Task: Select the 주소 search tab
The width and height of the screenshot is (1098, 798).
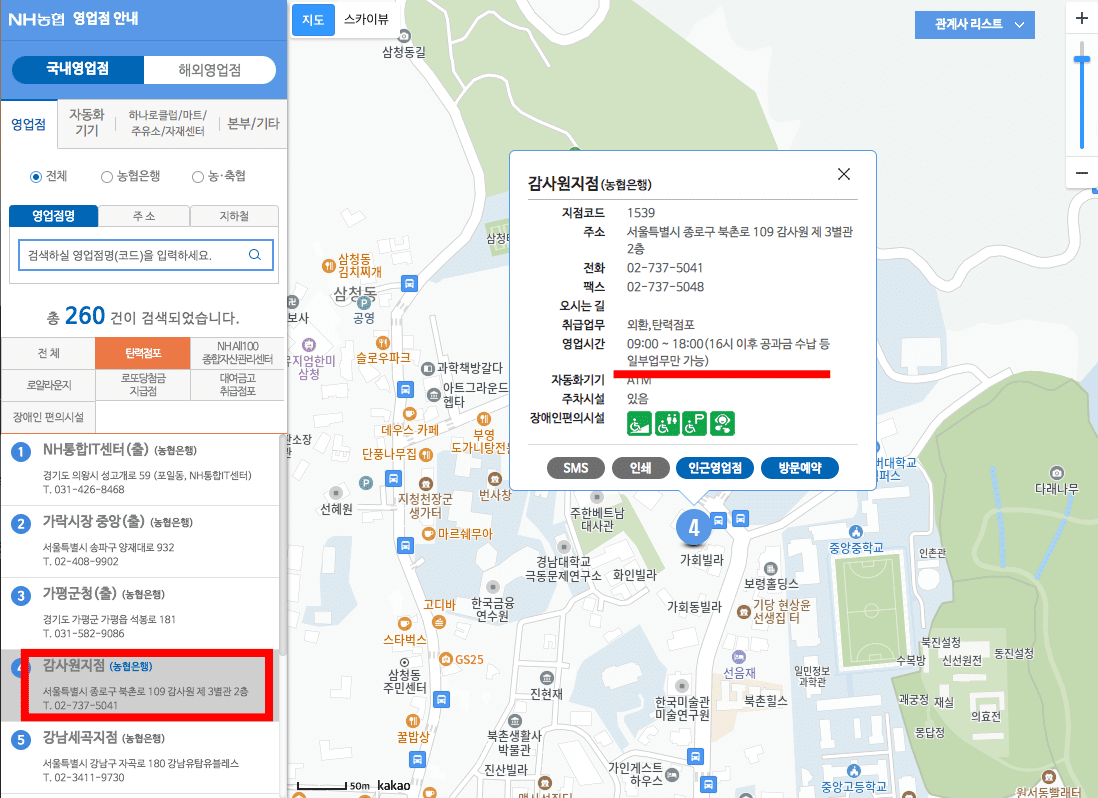Action: point(144,216)
